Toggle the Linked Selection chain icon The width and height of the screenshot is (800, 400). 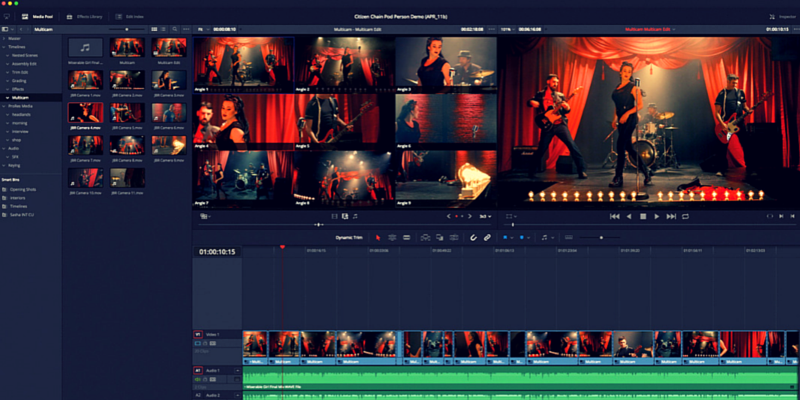(487, 237)
